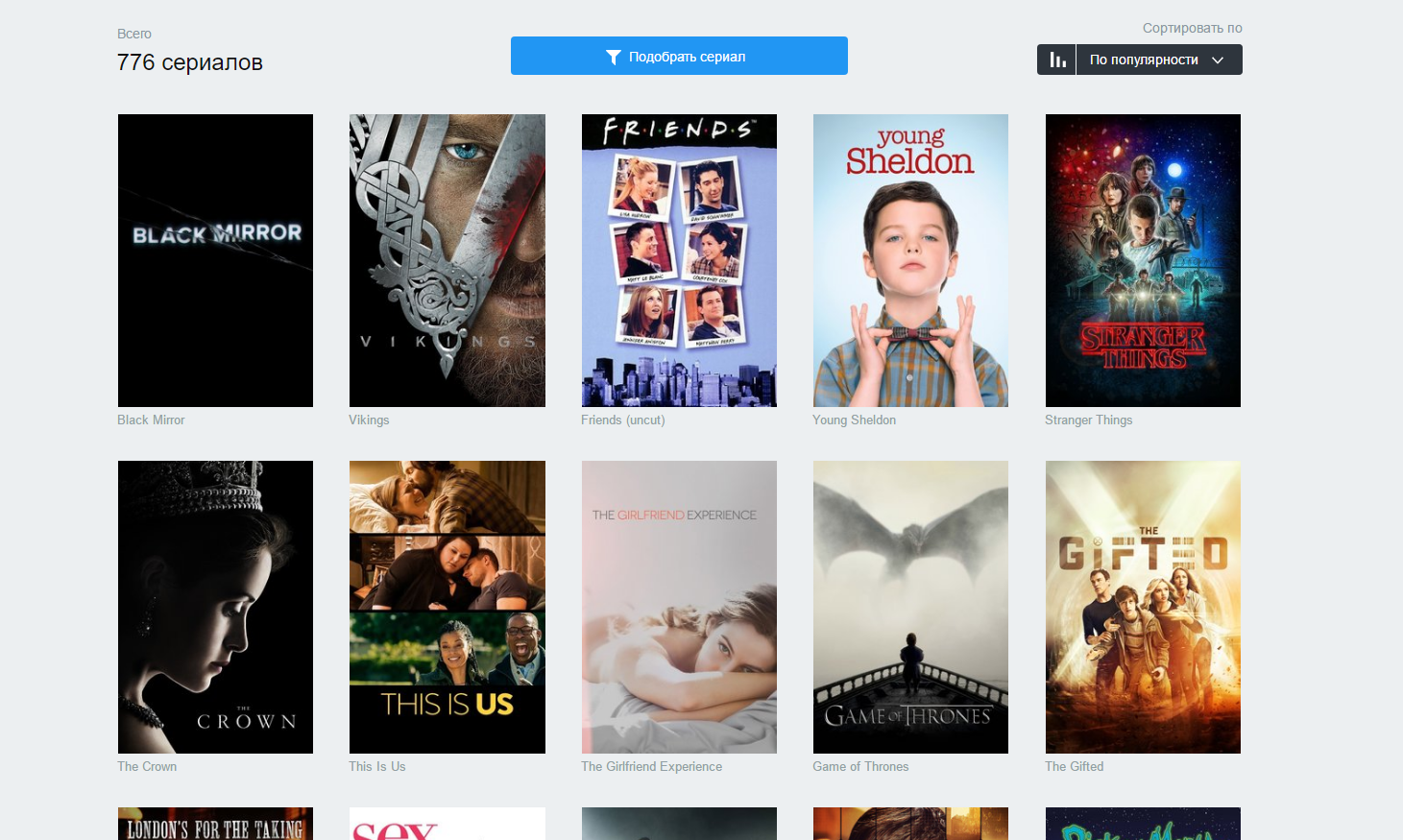
Task: Click the Young Sheldon title link
Action: pos(854,420)
